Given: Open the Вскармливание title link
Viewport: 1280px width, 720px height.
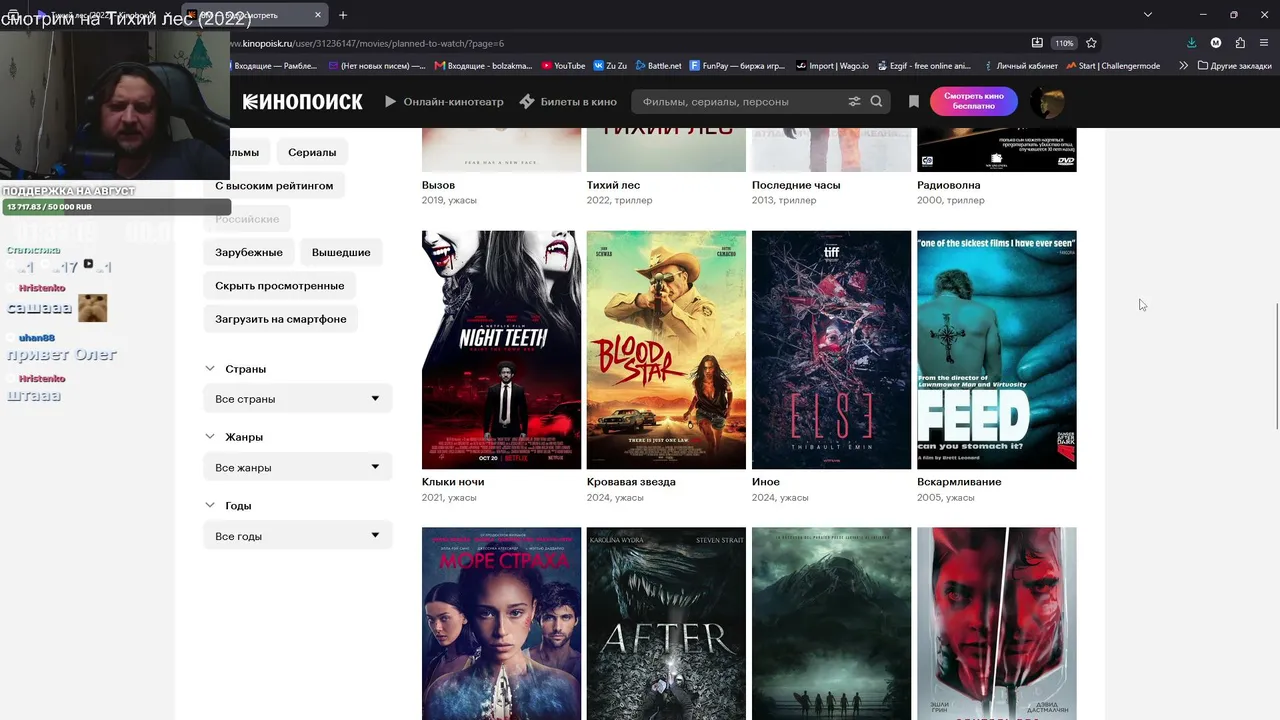Looking at the screenshot, I should (x=959, y=482).
